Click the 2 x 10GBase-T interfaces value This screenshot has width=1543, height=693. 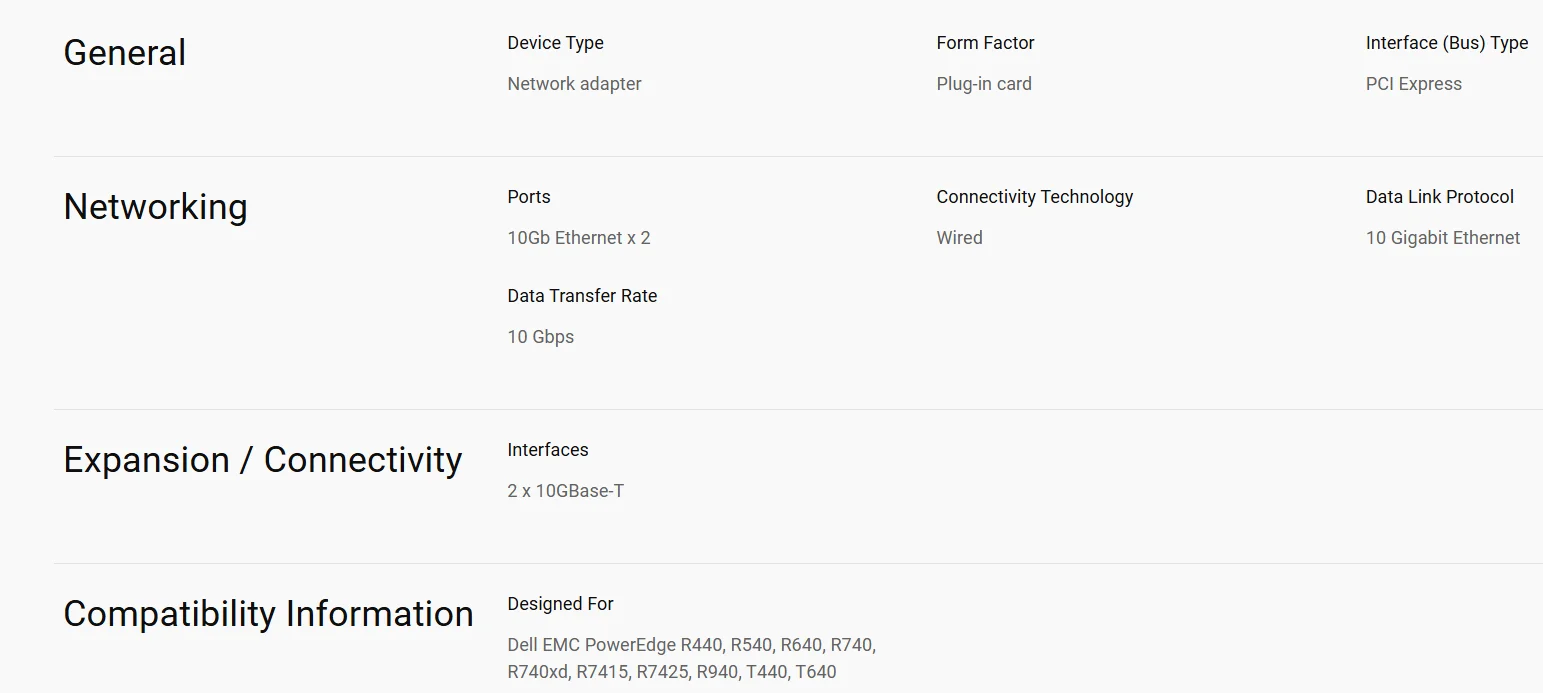(x=566, y=491)
